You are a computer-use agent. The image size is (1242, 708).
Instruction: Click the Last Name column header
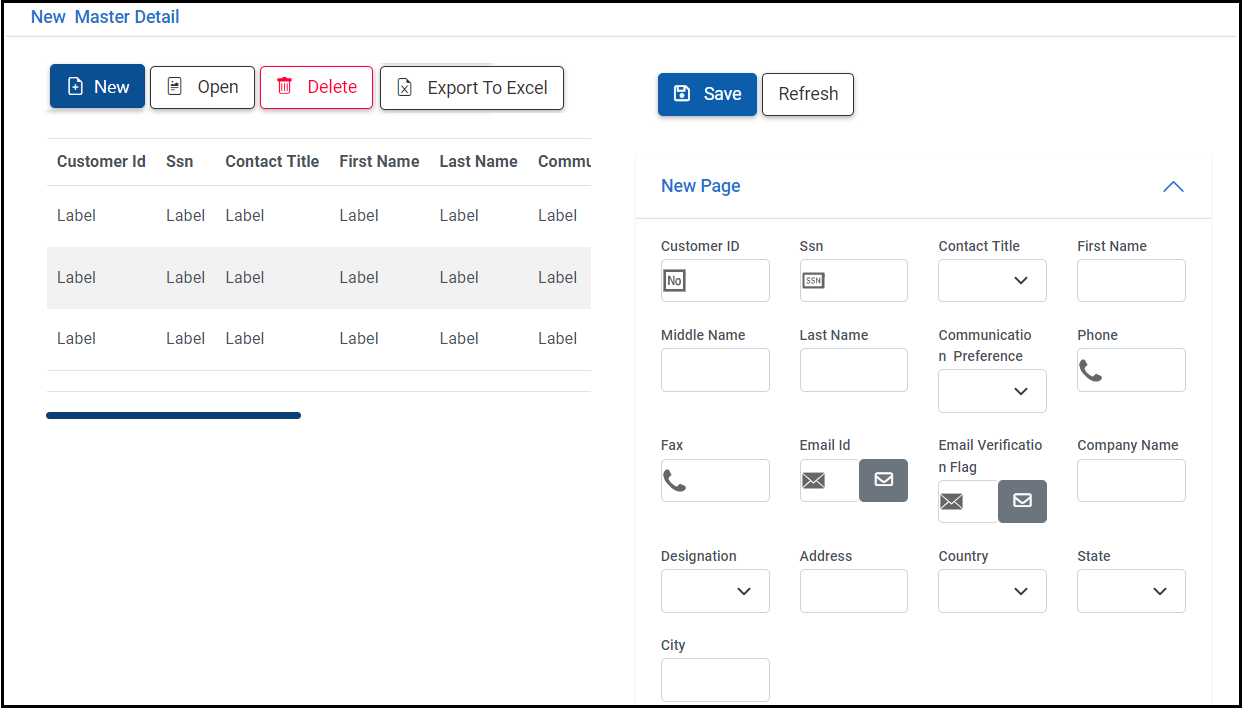(x=479, y=161)
